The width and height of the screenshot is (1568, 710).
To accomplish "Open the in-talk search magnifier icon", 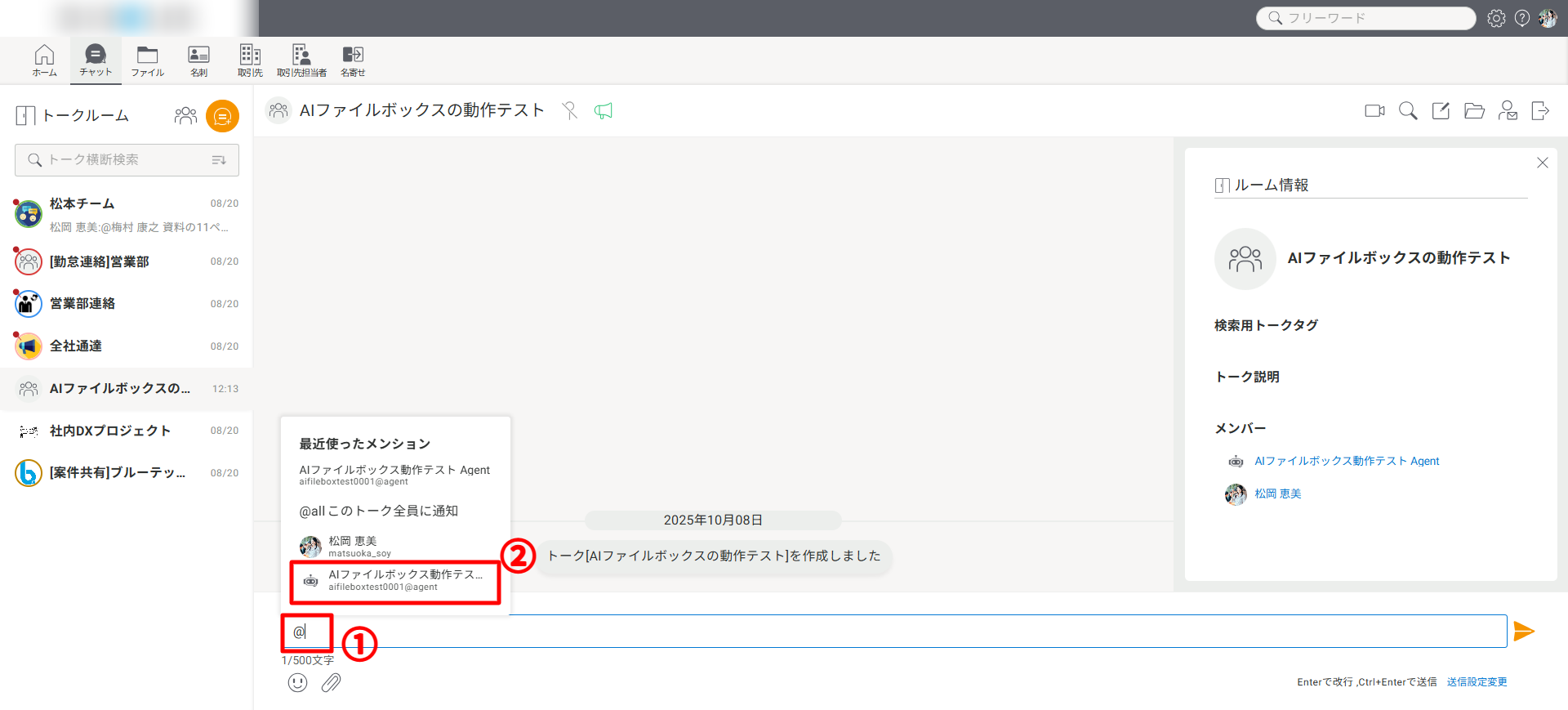I will coord(1408,111).
